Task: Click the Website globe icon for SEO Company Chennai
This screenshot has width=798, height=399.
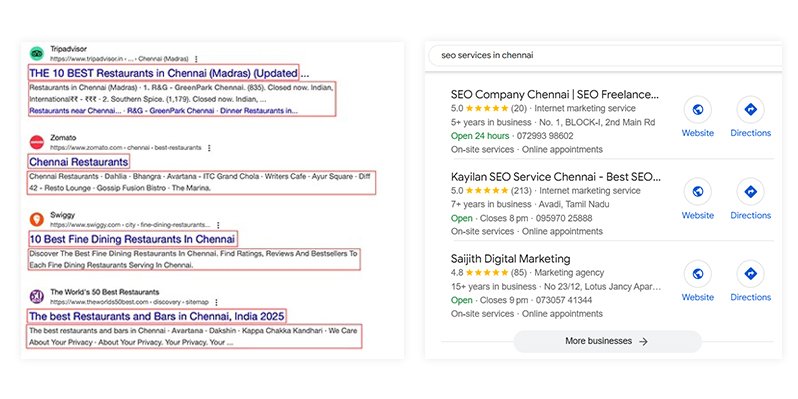Action: pyautogui.click(x=698, y=109)
